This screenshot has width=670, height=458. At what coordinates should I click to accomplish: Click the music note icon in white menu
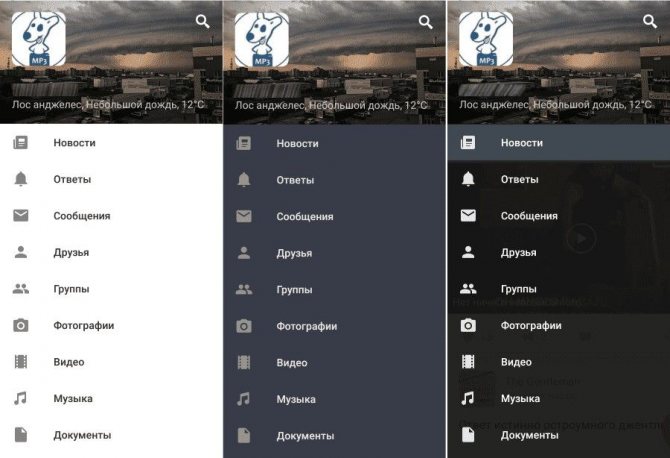[x=20, y=398]
